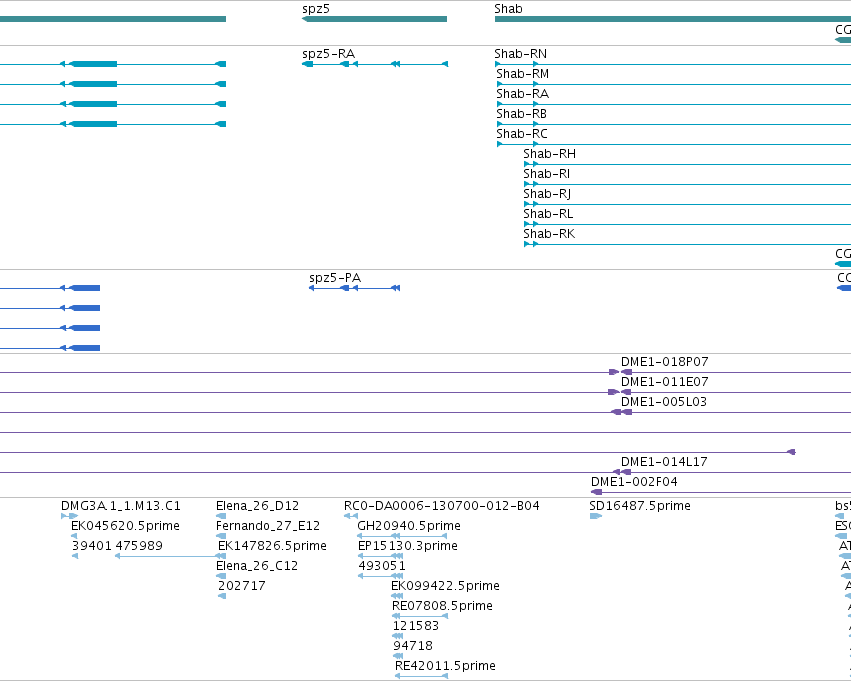
Task: Click the DME1-002F04 insertion arrow glyph
Action: click(596, 492)
